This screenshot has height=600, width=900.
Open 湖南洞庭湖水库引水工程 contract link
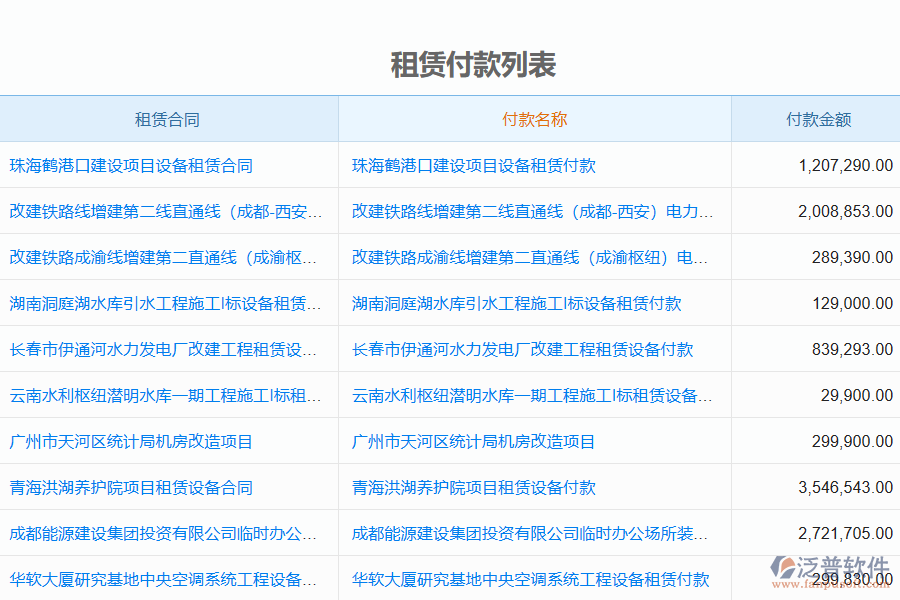(x=168, y=303)
